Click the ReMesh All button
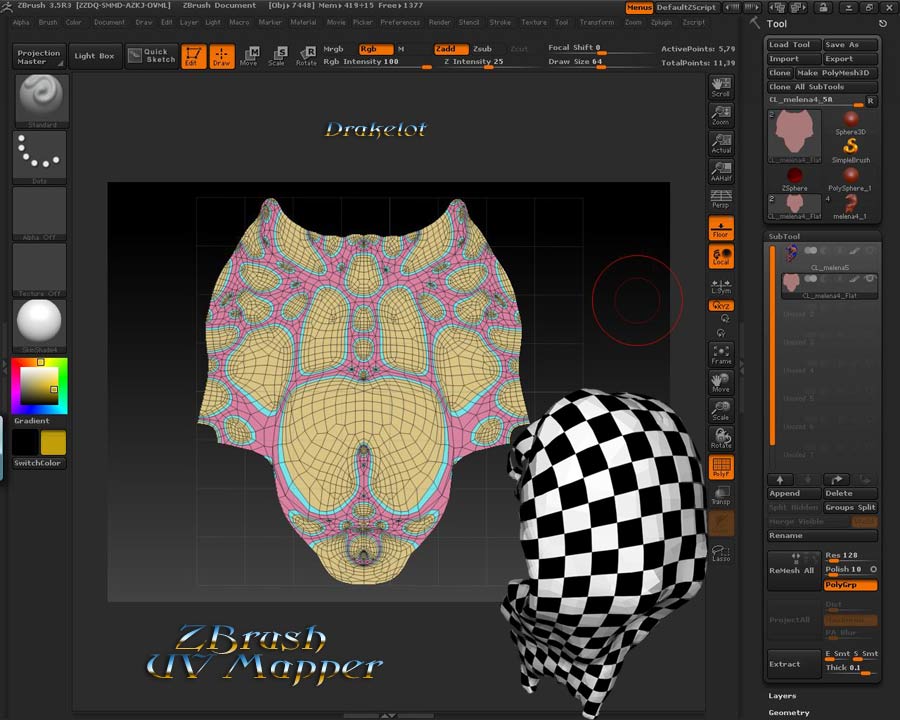 (794, 570)
